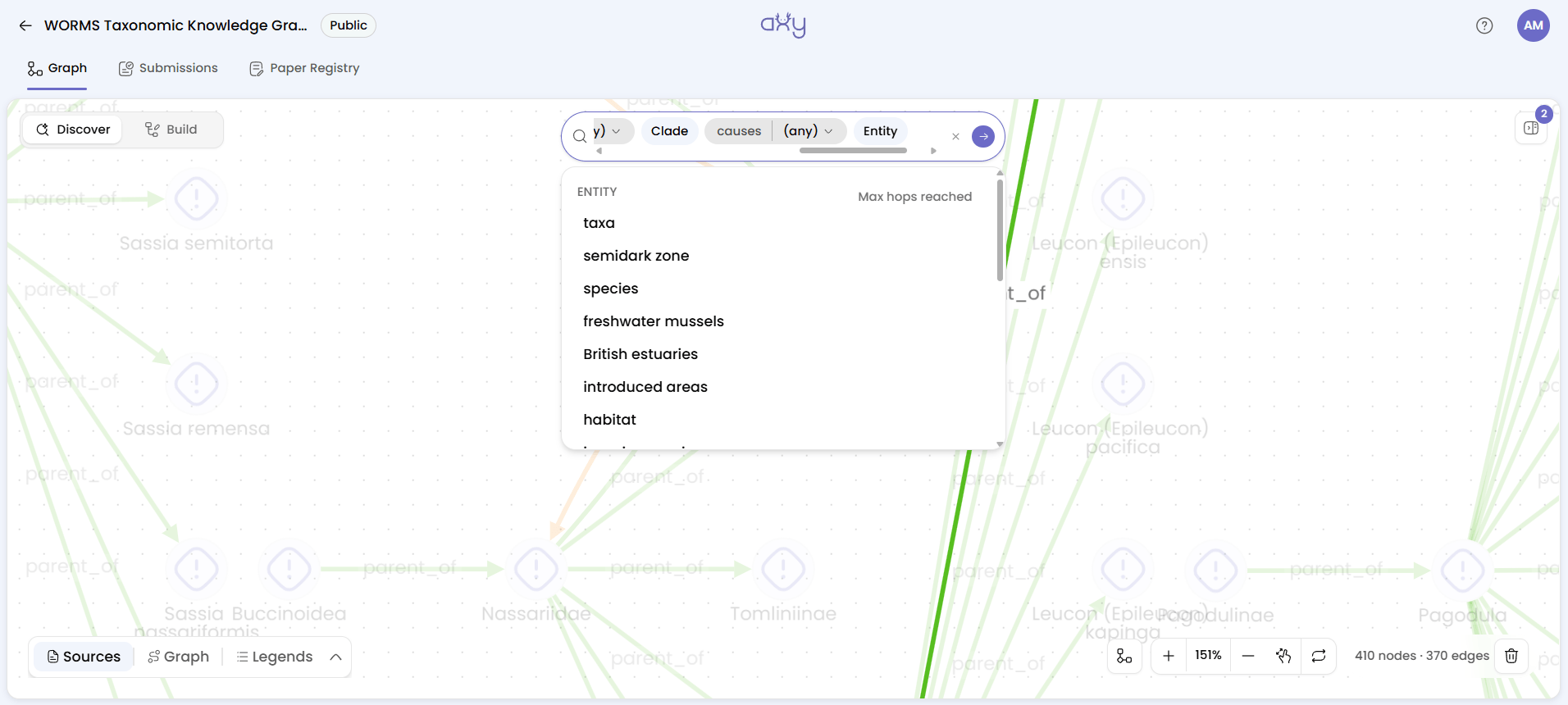Zoom in with the plus button
The image size is (1568, 705).
point(1169,656)
